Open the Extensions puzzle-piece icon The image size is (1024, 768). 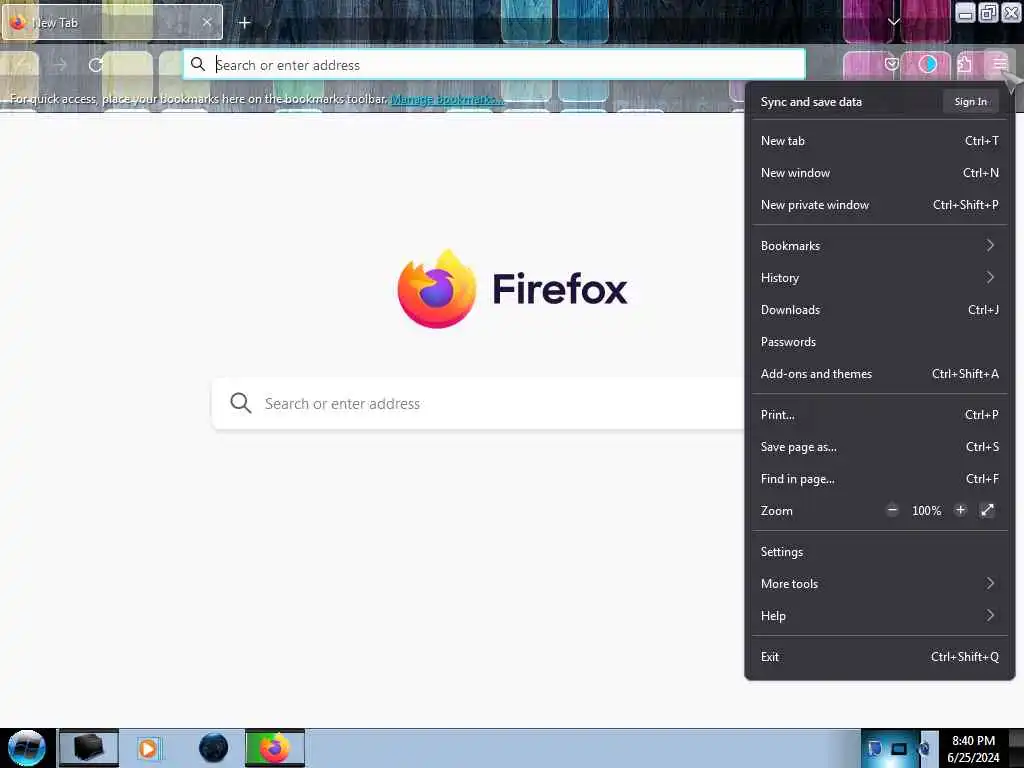(x=965, y=64)
